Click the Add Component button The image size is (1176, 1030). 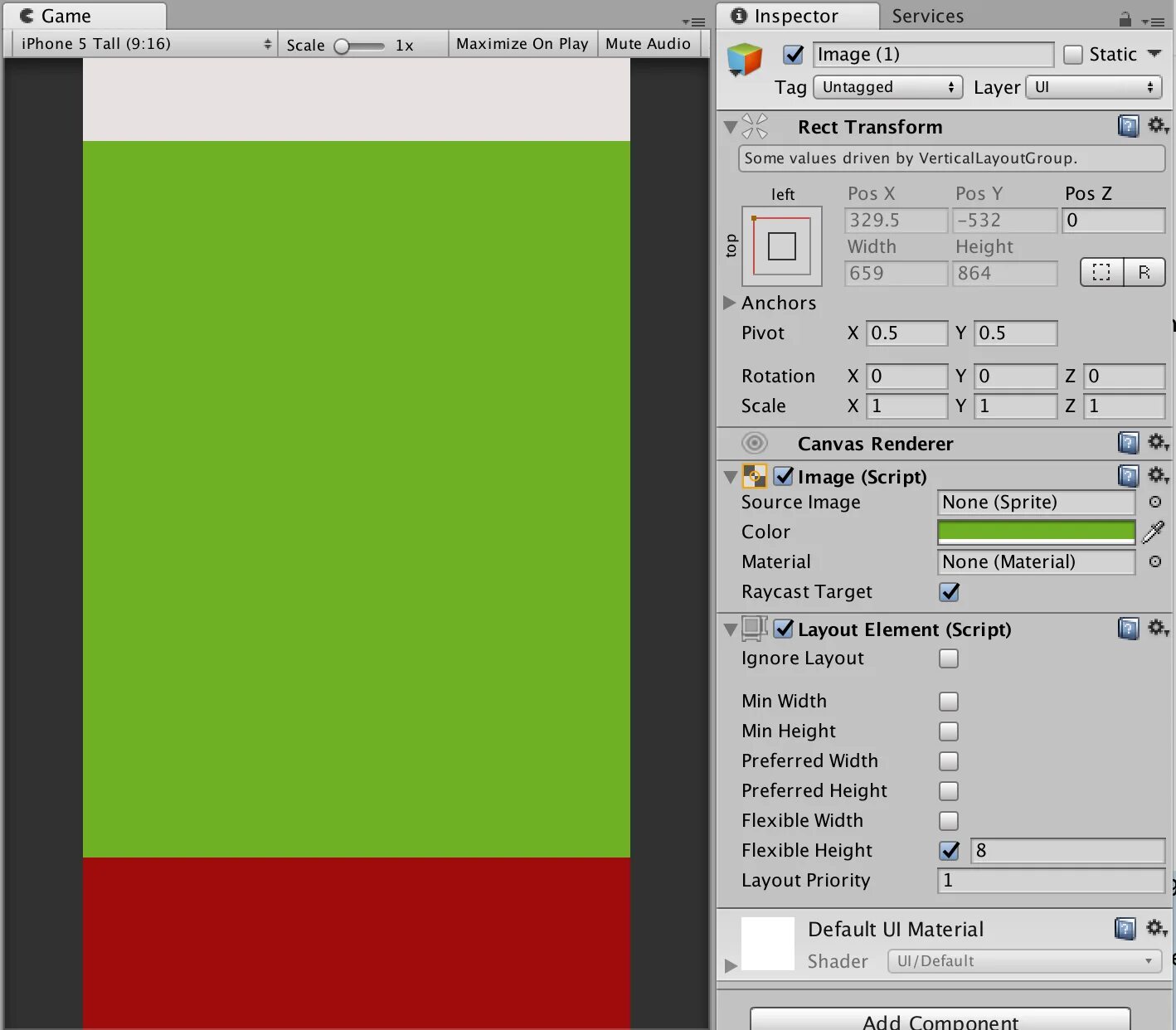(x=940, y=1019)
